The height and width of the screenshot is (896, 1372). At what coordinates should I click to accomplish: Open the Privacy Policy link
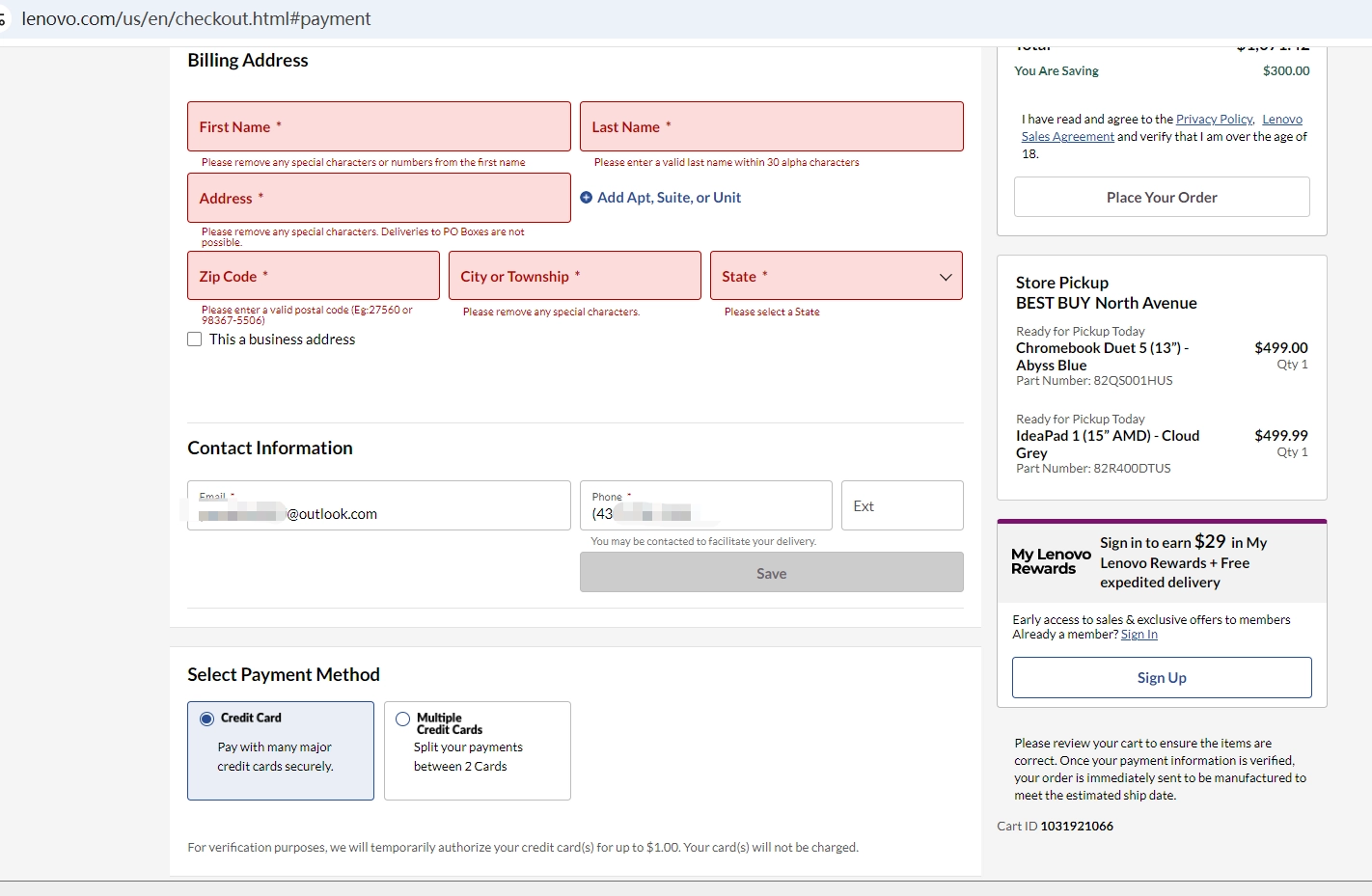pos(1215,120)
